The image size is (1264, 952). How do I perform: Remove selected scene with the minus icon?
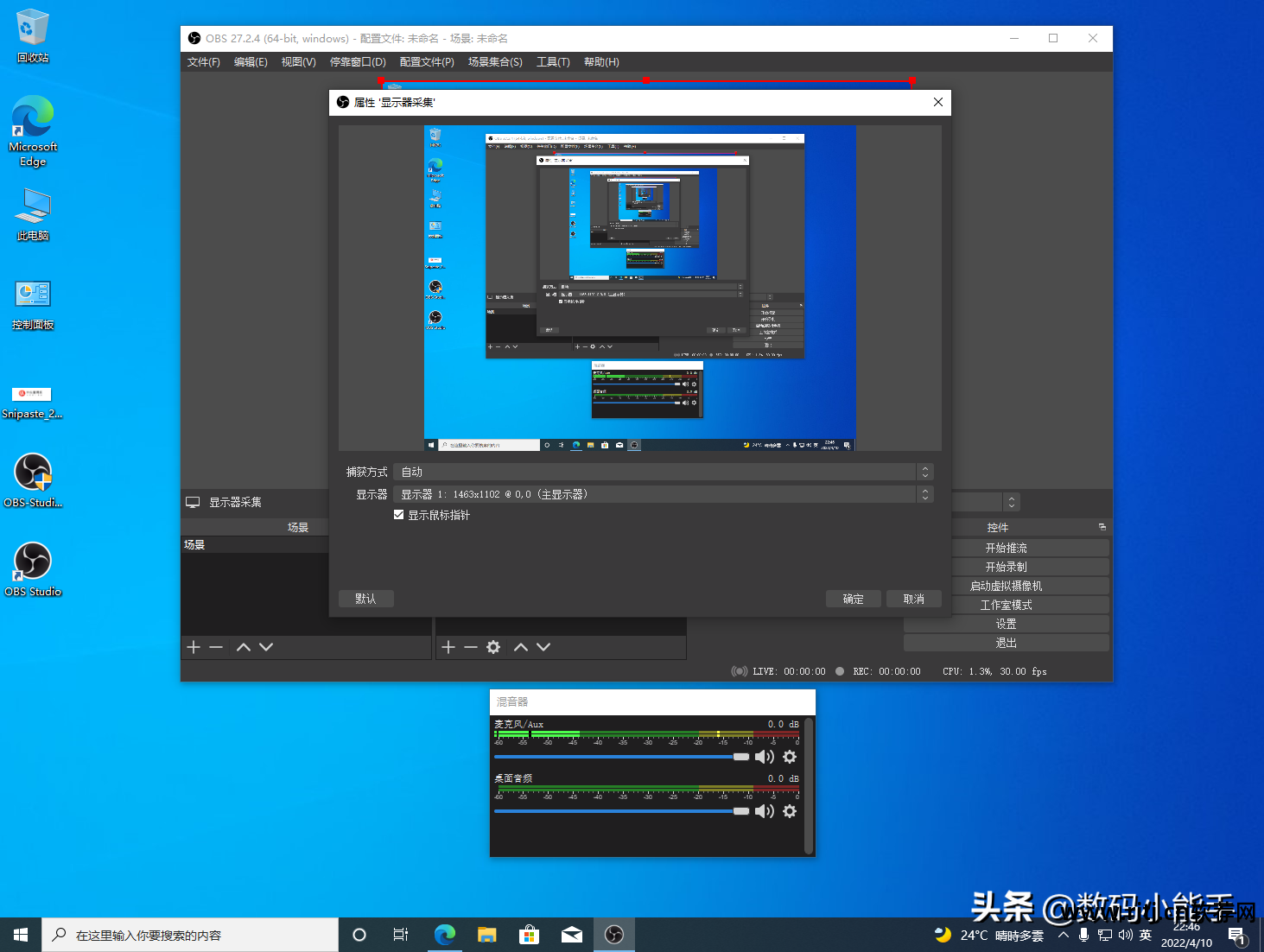click(216, 647)
